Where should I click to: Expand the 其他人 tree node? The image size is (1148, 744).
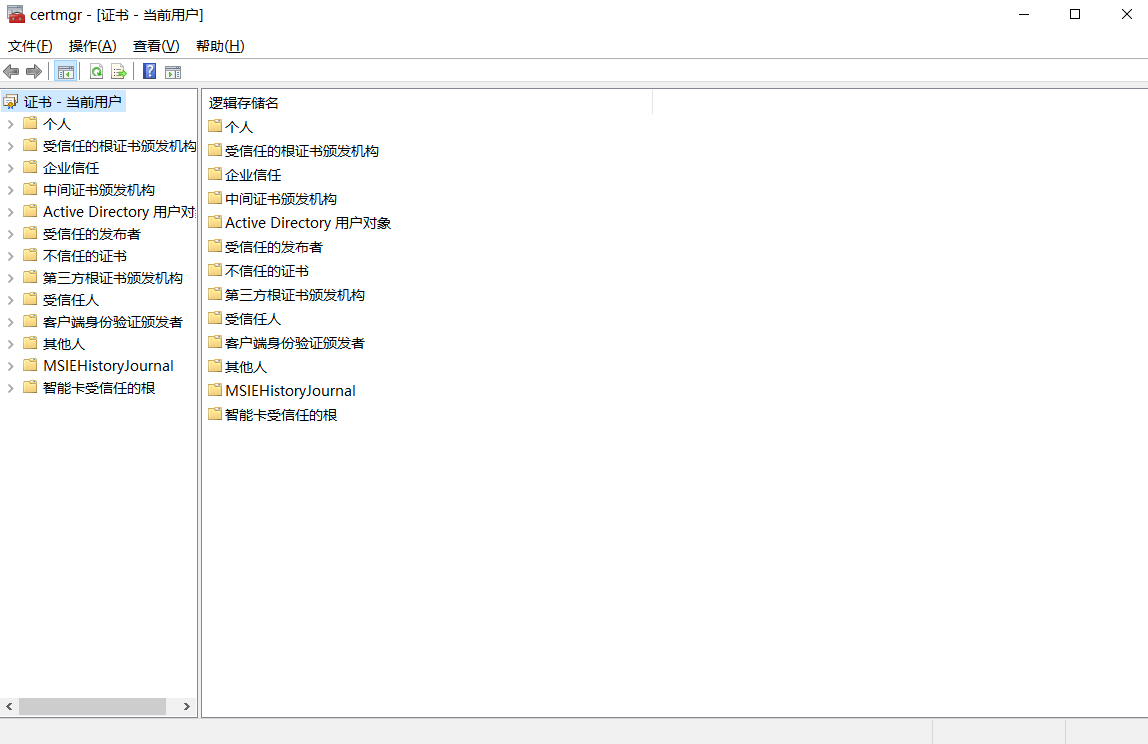click(10, 344)
